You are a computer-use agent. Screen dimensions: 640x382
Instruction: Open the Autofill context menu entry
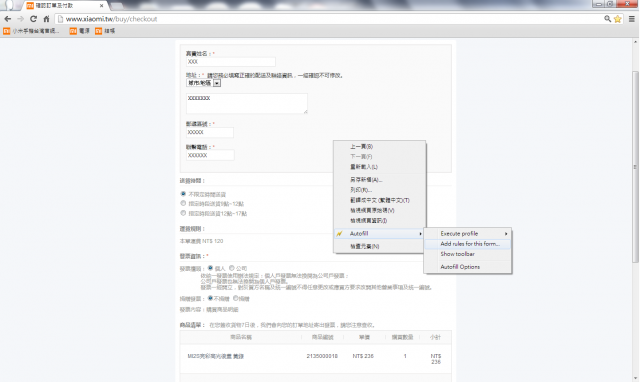[x=380, y=233]
